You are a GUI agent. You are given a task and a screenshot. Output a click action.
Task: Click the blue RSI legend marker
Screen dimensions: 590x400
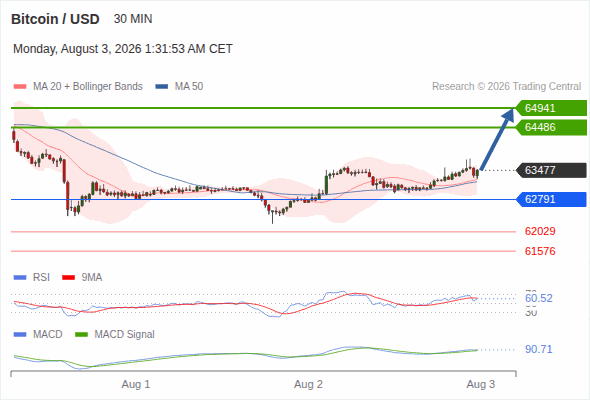click(20, 278)
